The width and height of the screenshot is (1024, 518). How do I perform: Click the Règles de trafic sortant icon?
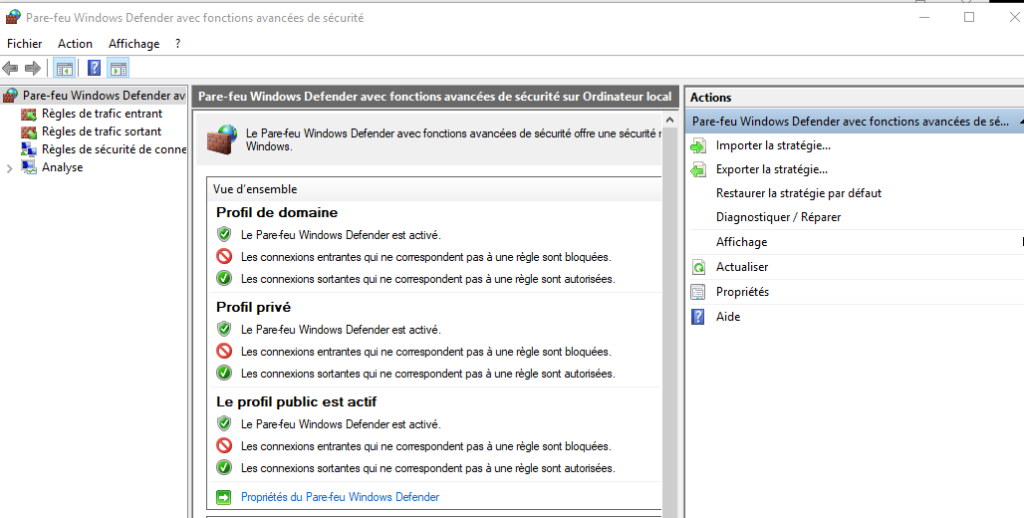29,132
